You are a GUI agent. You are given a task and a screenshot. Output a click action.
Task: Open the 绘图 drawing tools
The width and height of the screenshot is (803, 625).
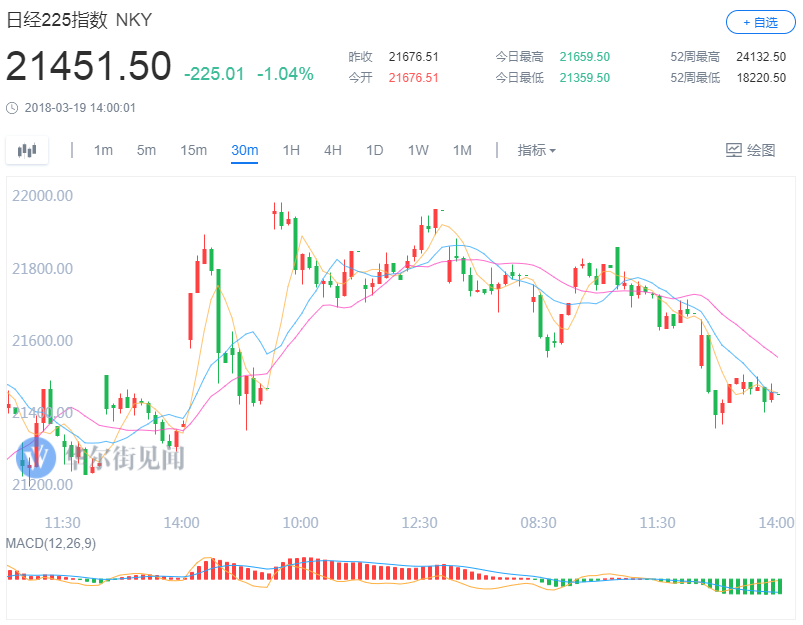pos(750,150)
